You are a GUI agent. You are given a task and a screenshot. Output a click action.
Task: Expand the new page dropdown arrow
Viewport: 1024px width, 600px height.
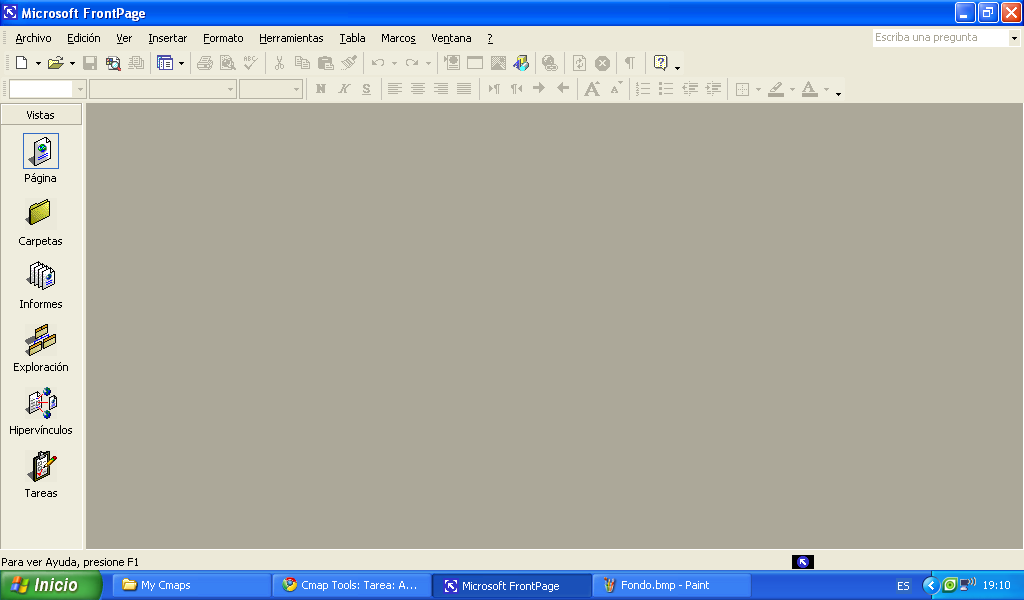[x=38, y=63]
